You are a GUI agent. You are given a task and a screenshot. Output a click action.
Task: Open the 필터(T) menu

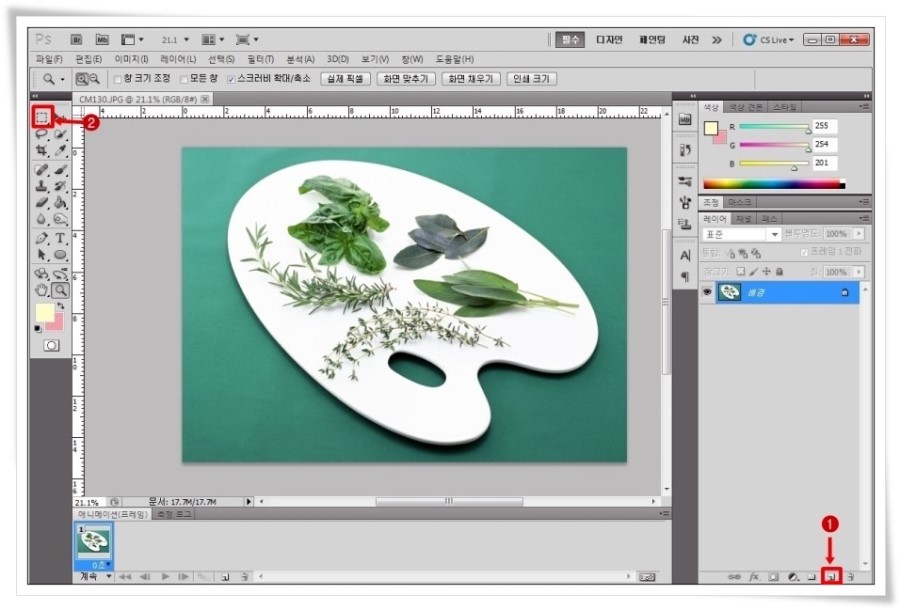(x=261, y=59)
